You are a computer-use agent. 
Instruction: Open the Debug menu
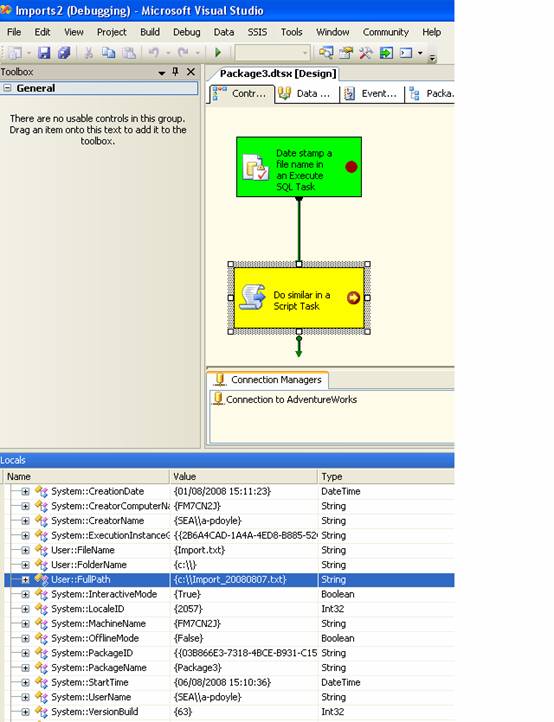pos(187,32)
